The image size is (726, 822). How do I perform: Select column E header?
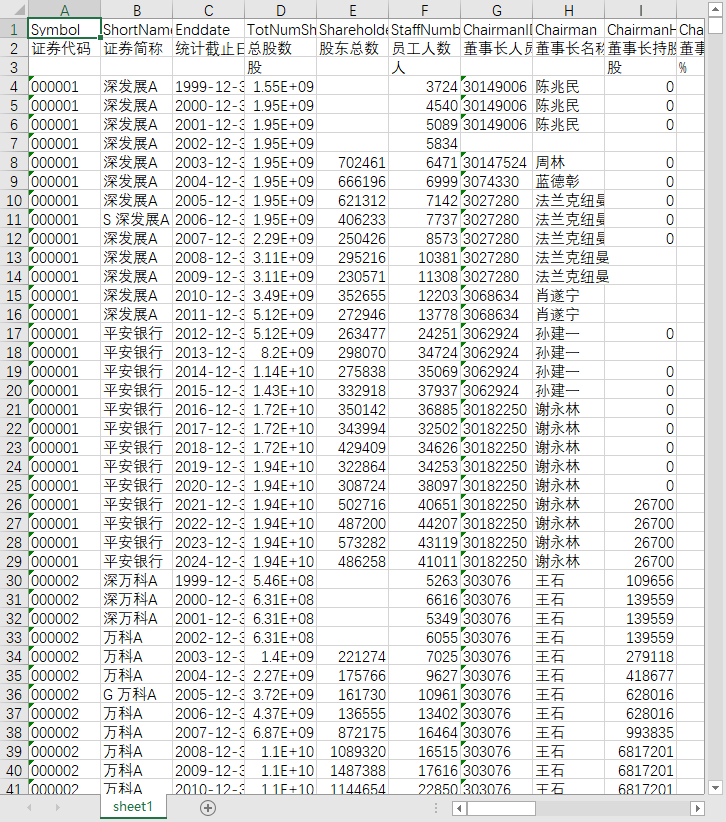352,10
